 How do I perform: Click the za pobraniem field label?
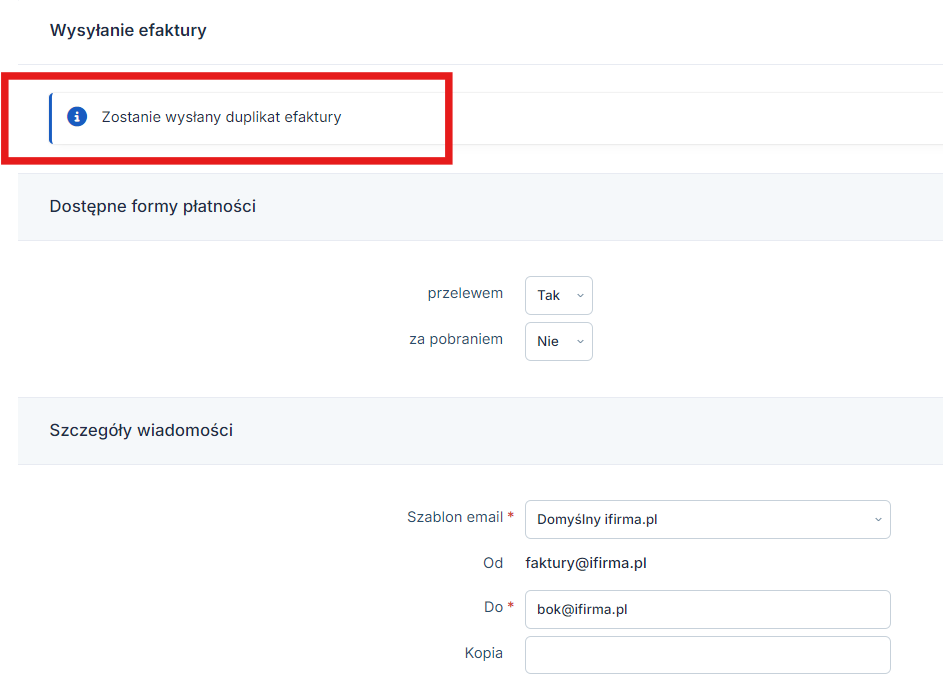click(456, 339)
